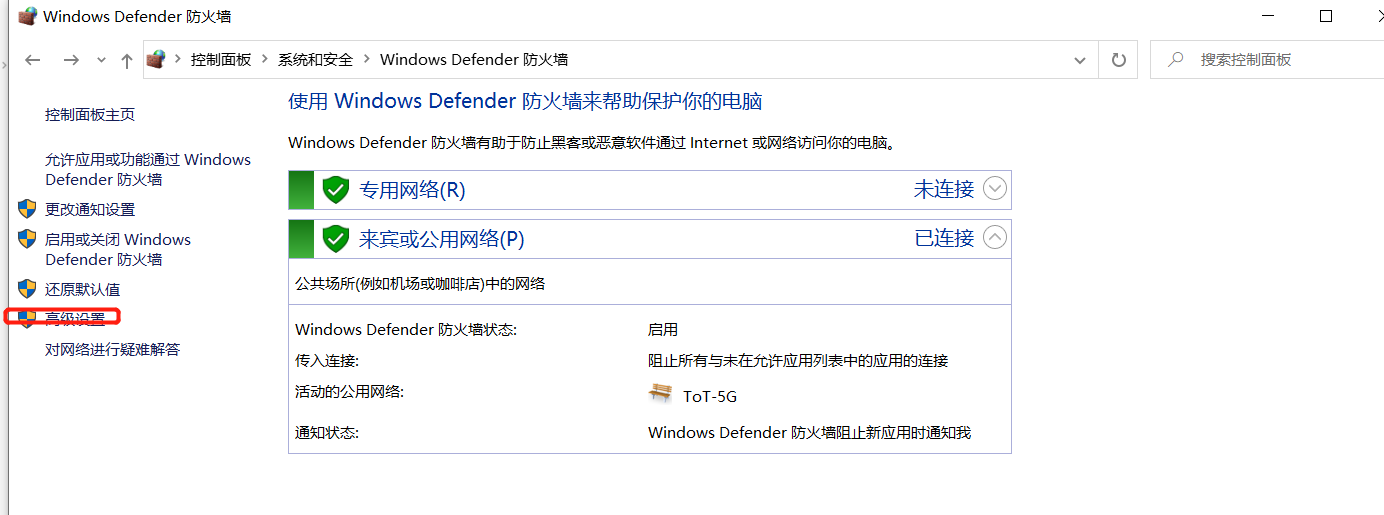
Task: Open the recent locations dropdown arrow
Action: (x=101, y=60)
